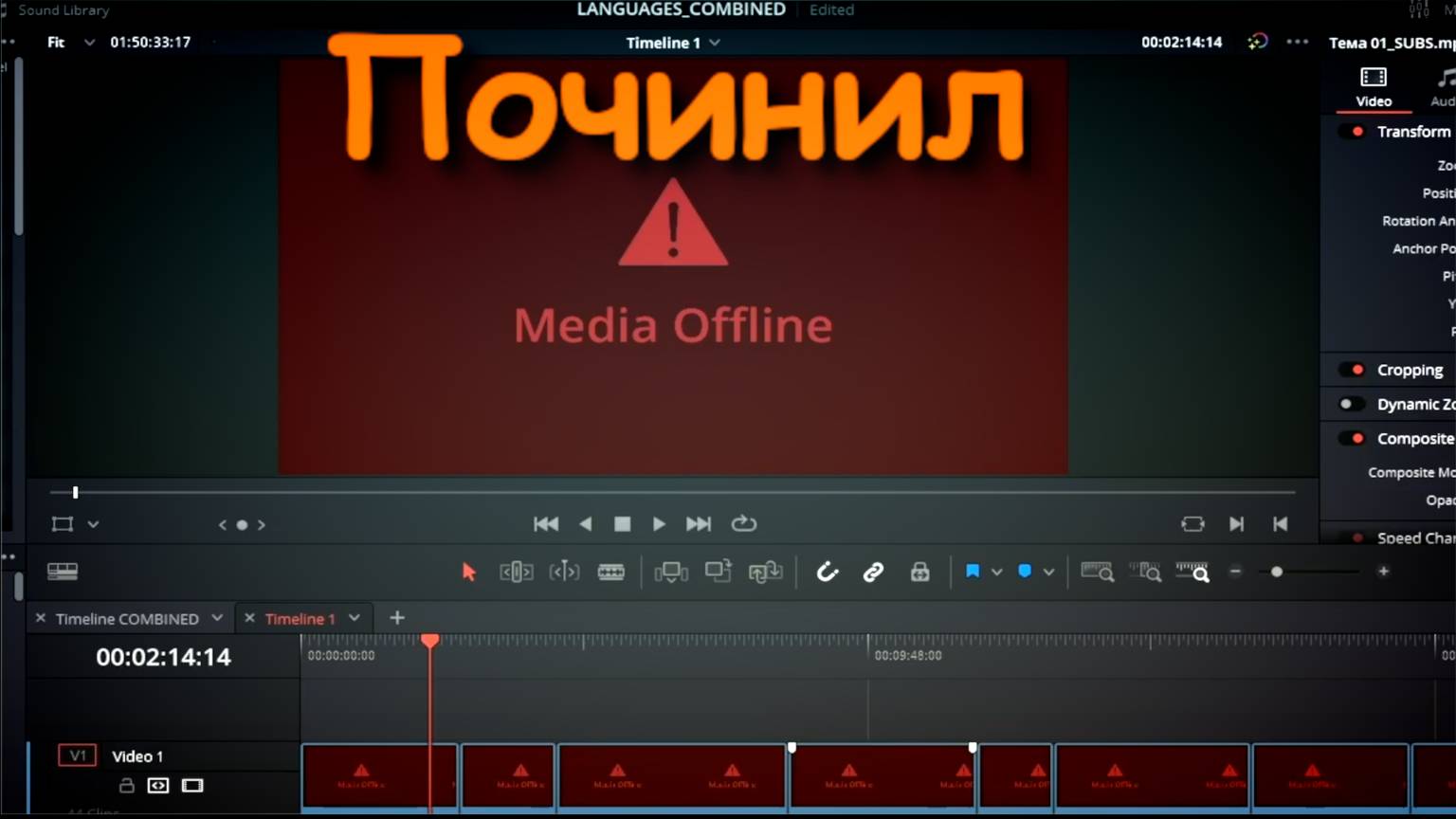The height and width of the screenshot is (819, 1456).
Task: Expand transform overlay mode dropdown
Action: tap(93, 524)
